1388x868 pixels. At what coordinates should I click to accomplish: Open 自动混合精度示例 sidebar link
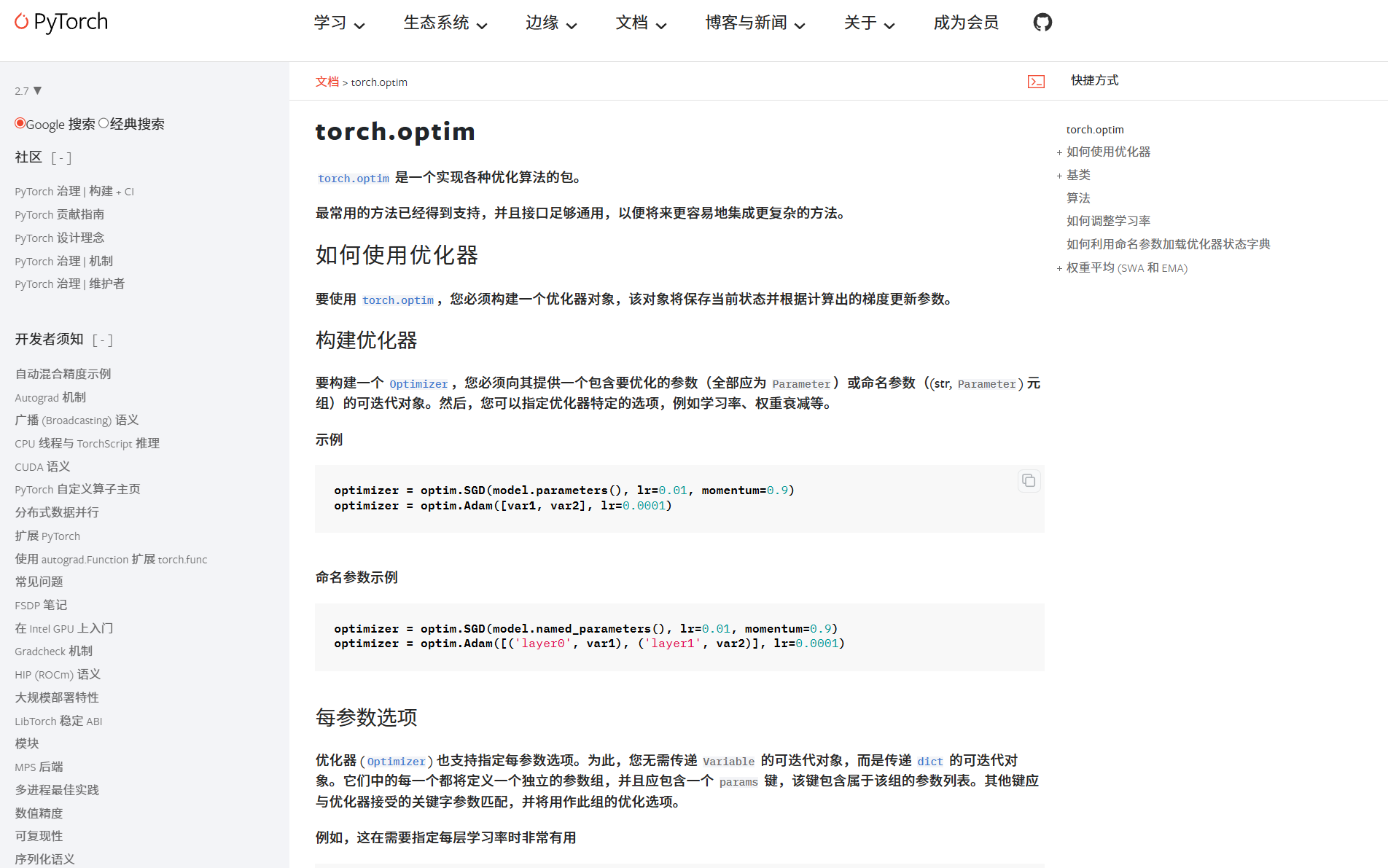coord(63,374)
